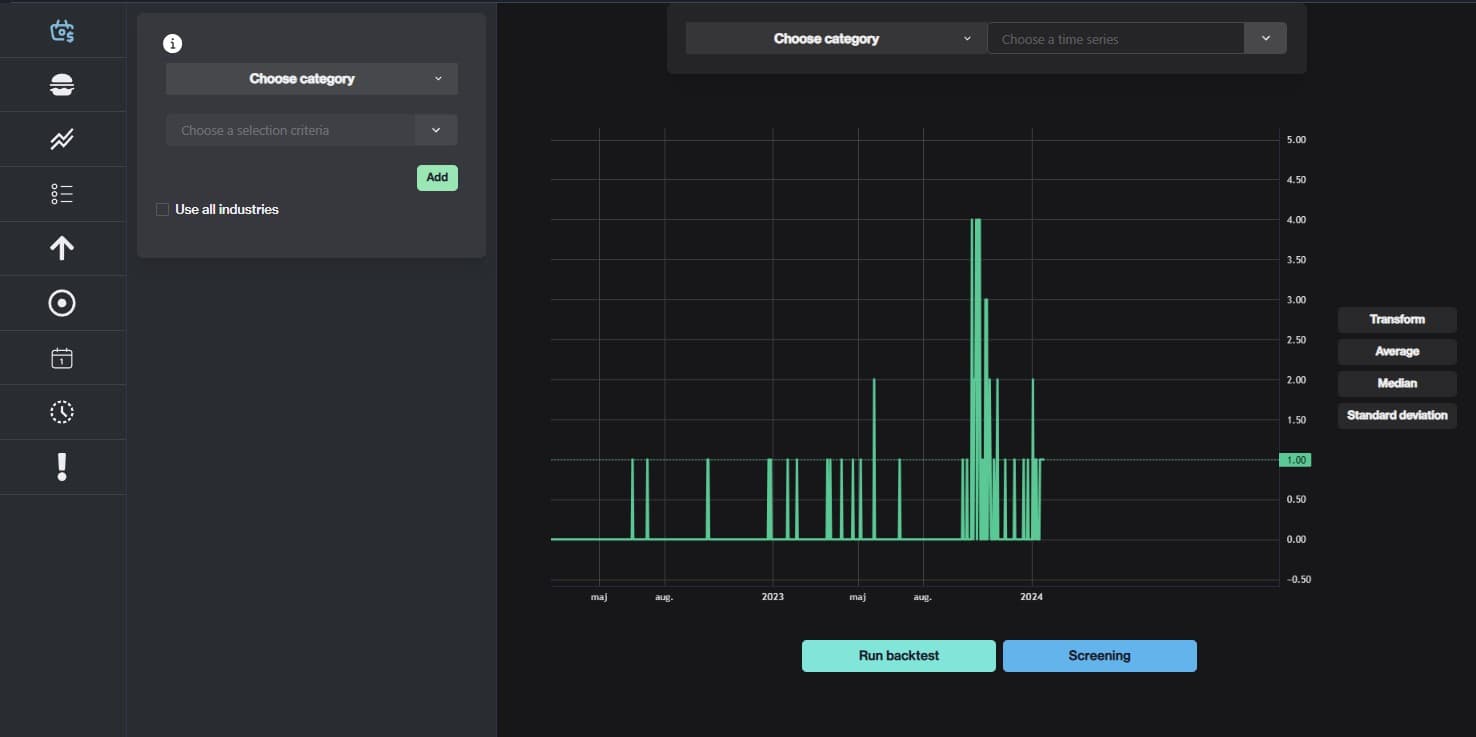Toggle the Use all industries checkbox
1476x737 pixels.
point(162,209)
